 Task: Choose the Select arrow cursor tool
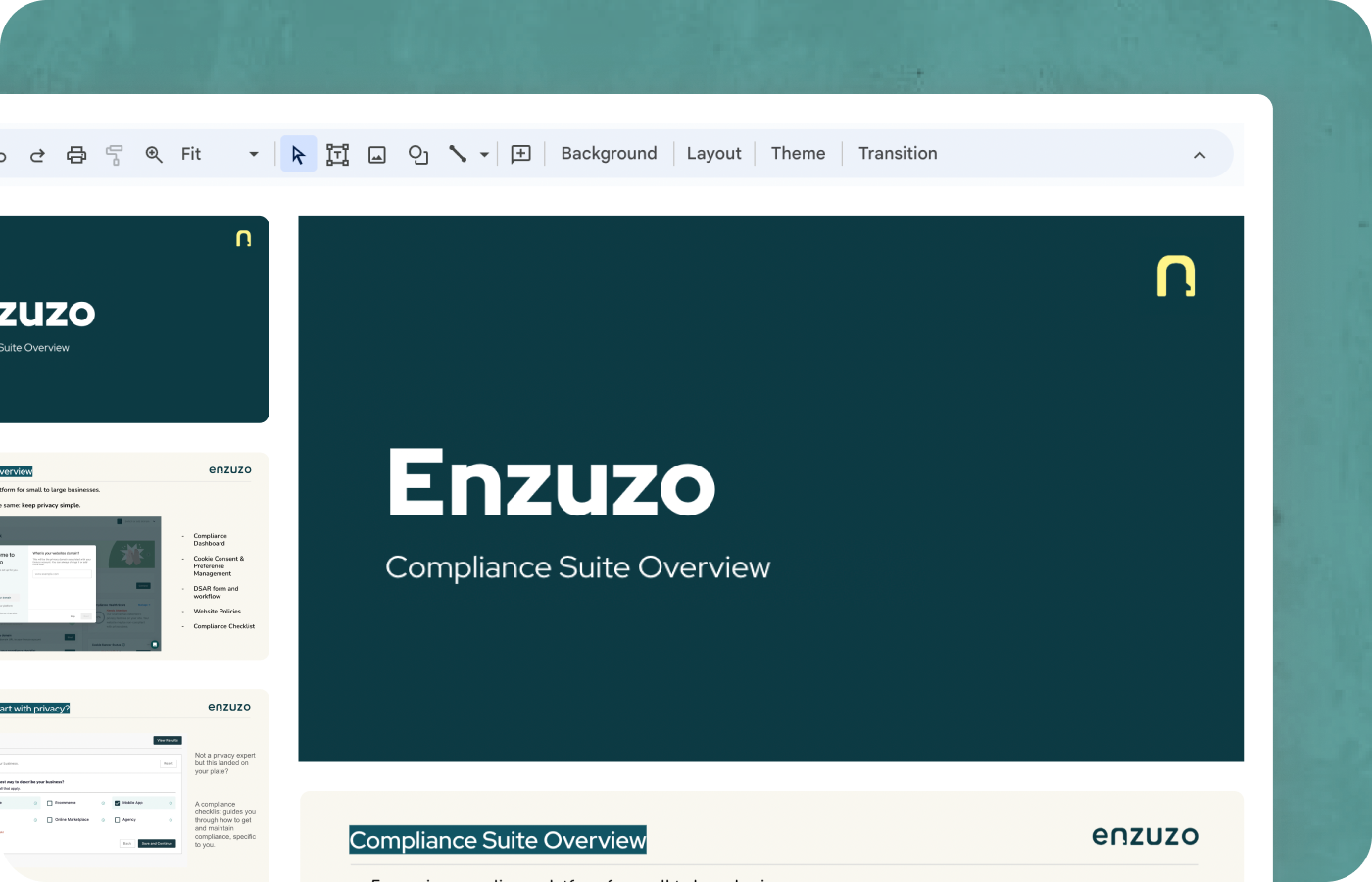click(x=299, y=154)
